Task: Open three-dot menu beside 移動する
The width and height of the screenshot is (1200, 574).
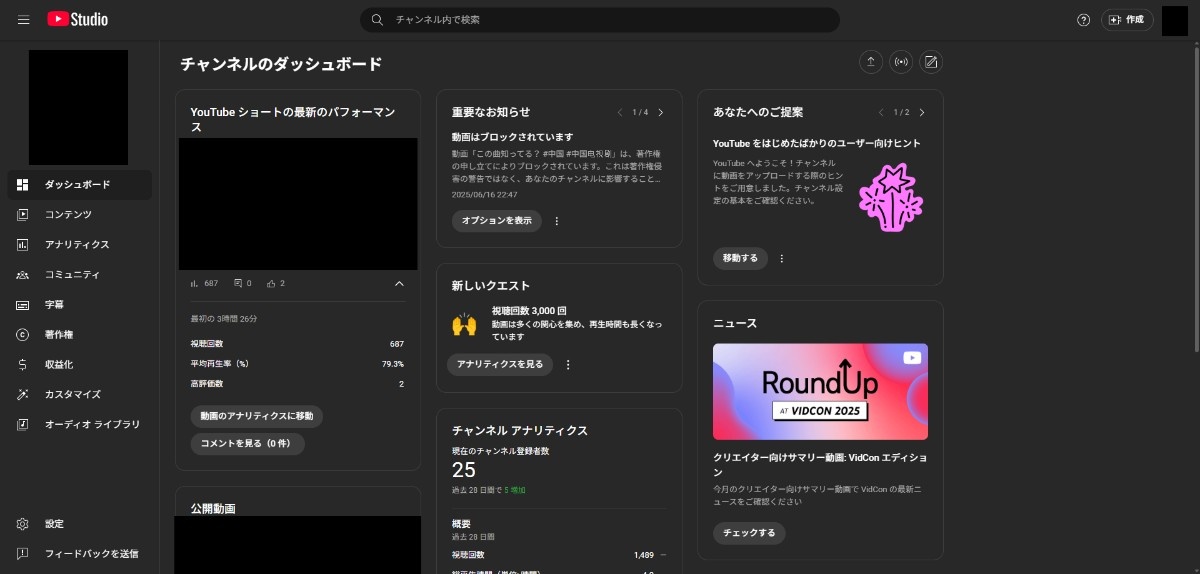Action: pyautogui.click(x=782, y=258)
